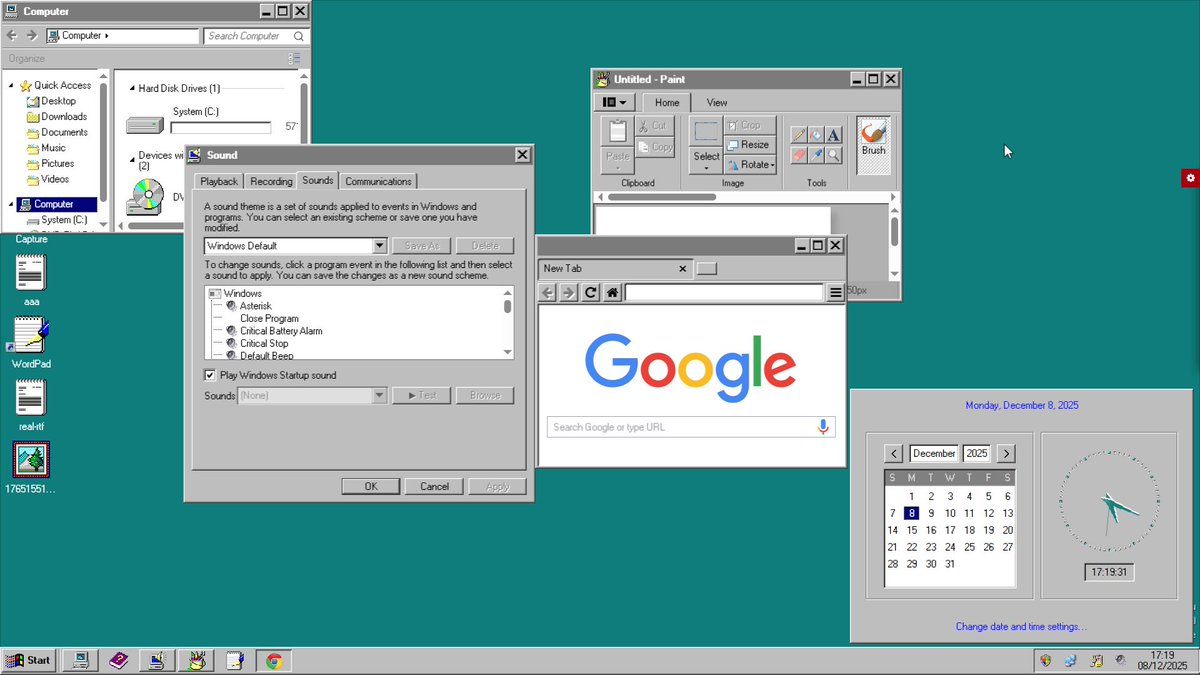Viewport: 1200px width, 675px height.
Task: Click the Google voice search microphone
Action: pos(823,427)
